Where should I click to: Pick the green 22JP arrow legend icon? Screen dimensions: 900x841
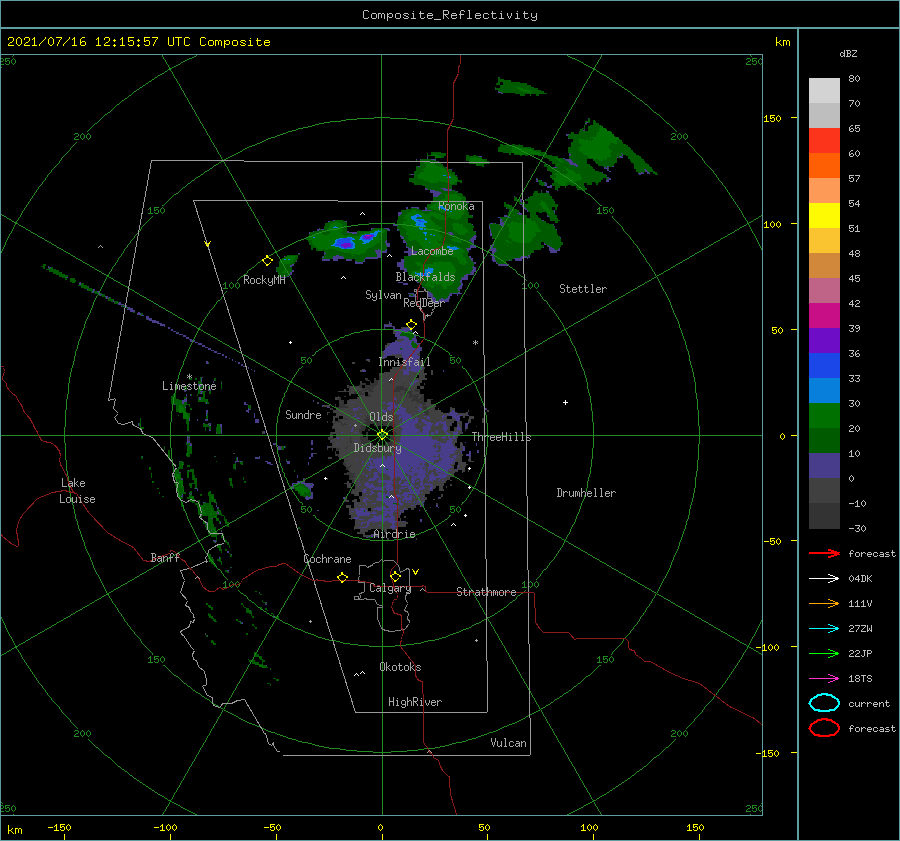click(824, 653)
